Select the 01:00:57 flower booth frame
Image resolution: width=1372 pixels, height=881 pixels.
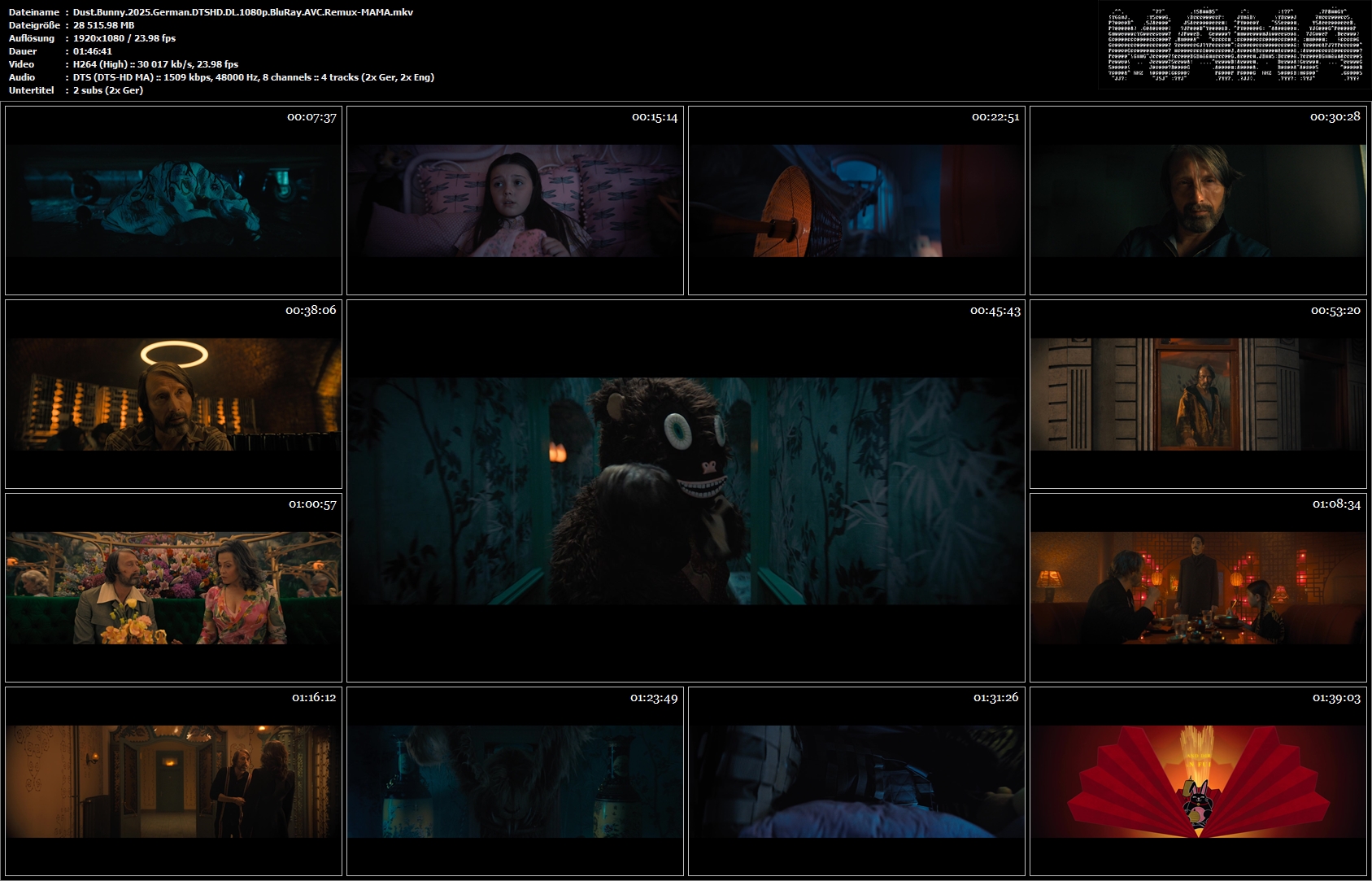[173, 587]
